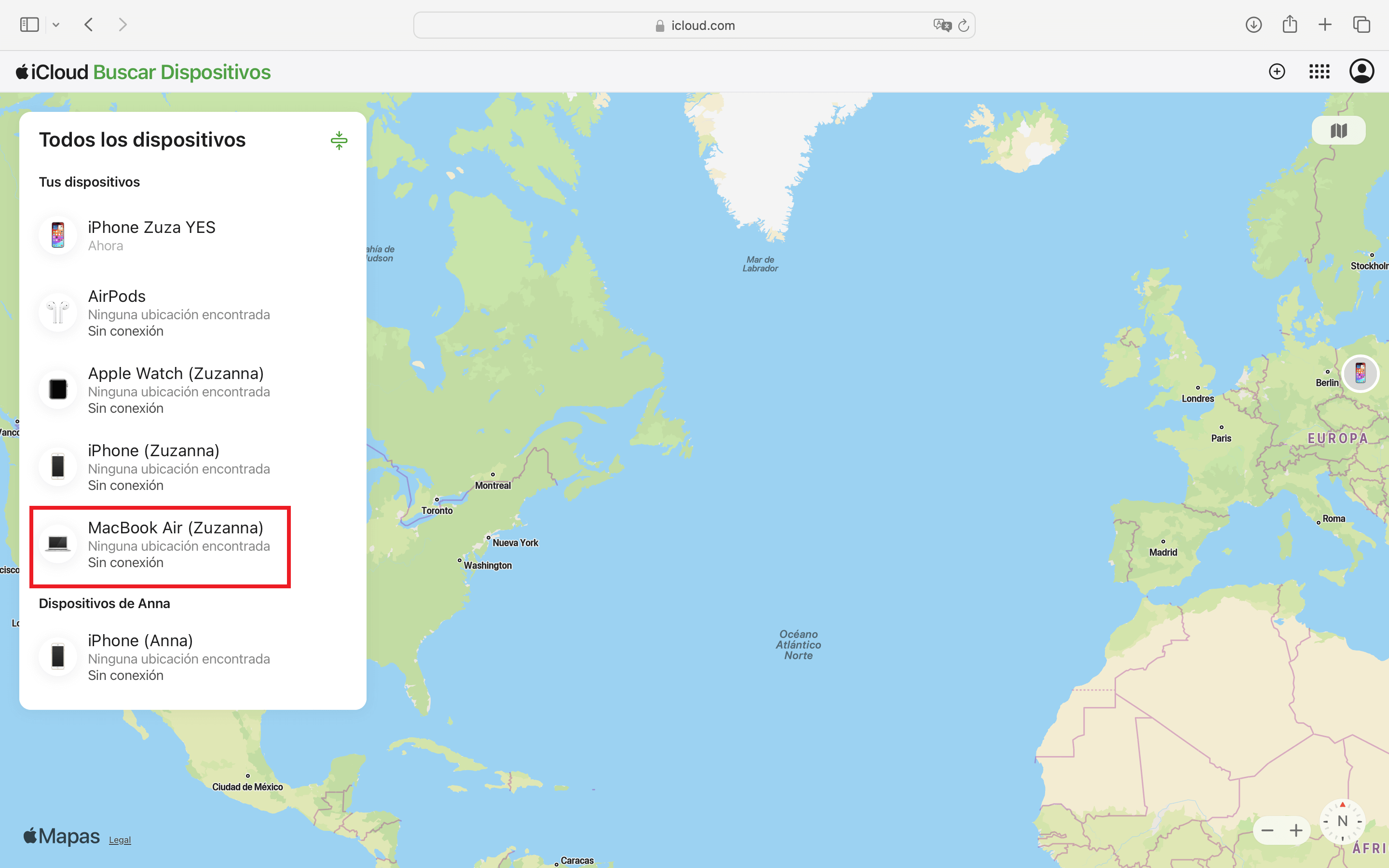
Task: Click the Nueva York map label
Action: coord(516,542)
